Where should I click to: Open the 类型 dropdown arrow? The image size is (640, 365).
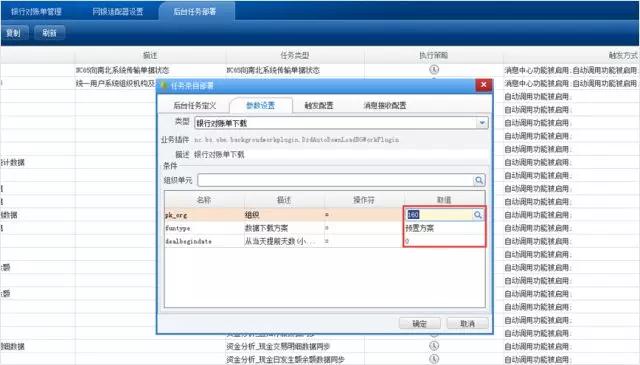point(482,123)
